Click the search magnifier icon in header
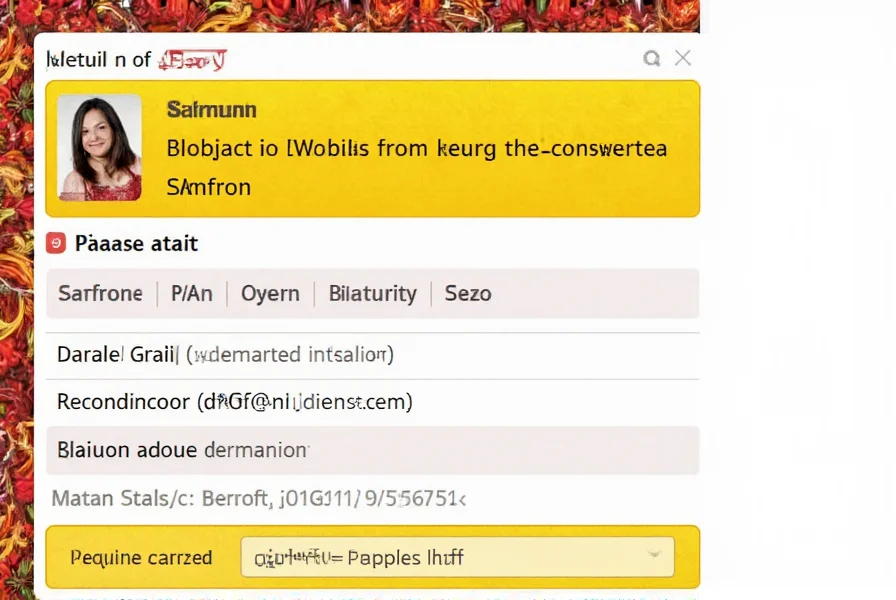Viewport: 896px width, 600px height. [x=652, y=59]
